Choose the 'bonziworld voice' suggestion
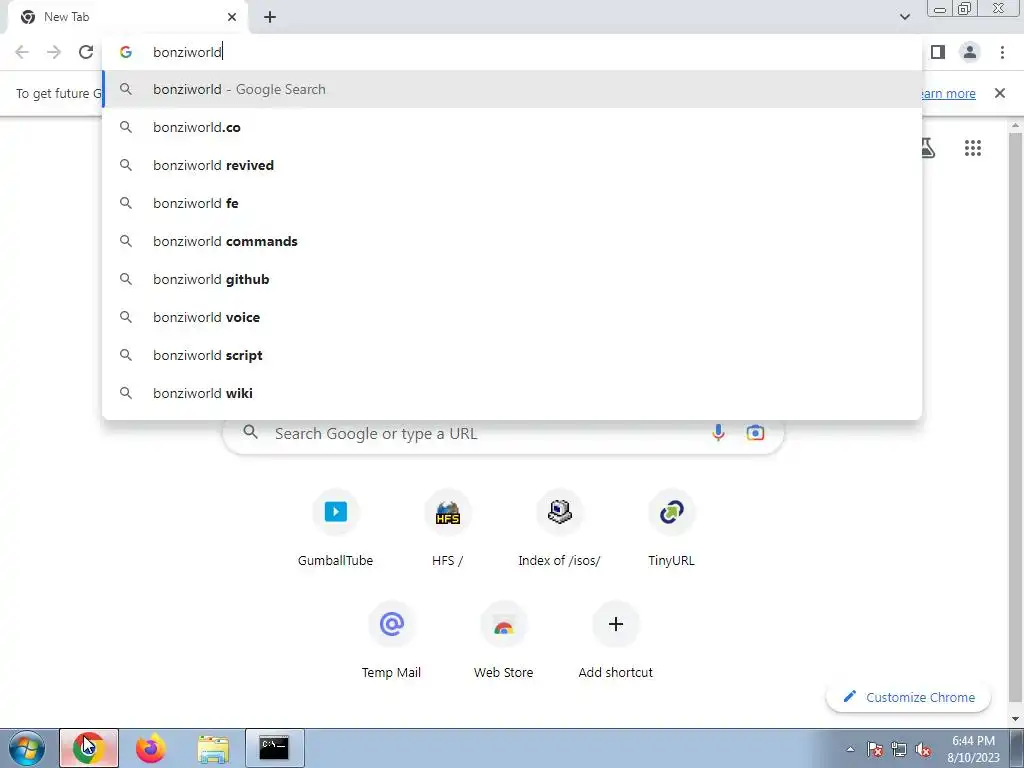The image size is (1024, 768). [512, 317]
